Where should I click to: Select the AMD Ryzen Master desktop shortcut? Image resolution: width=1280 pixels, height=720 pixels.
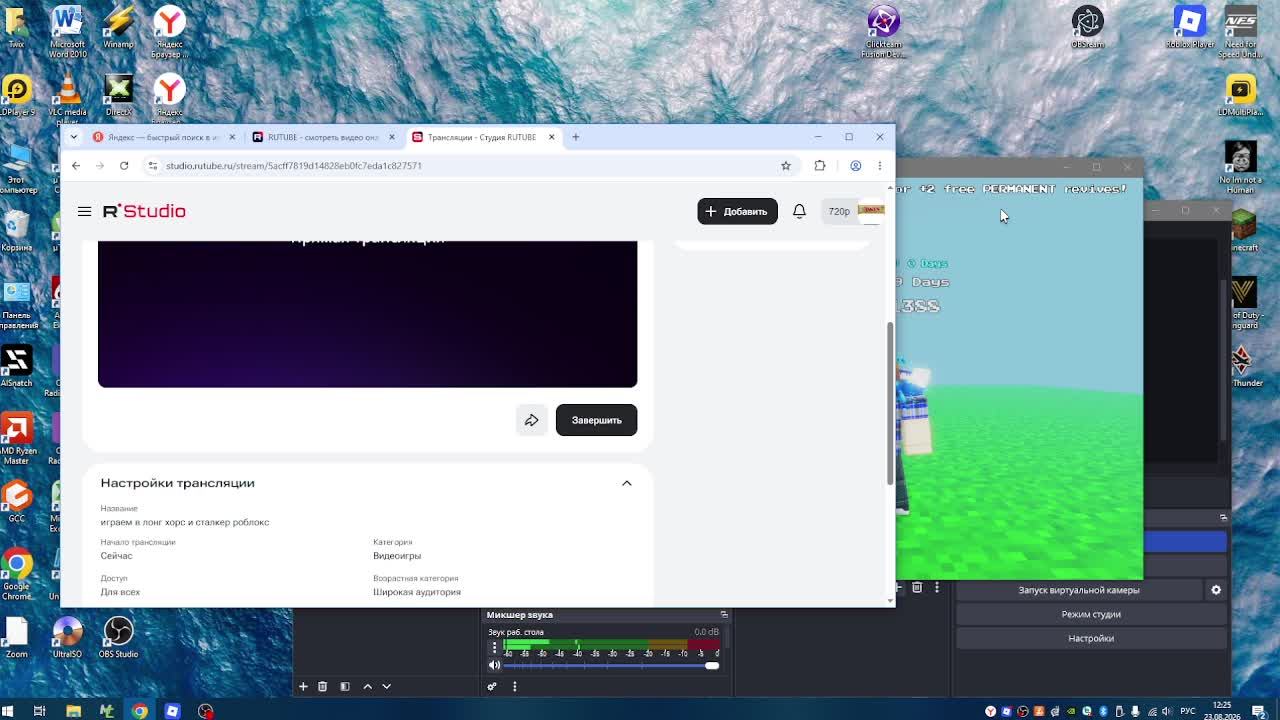(x=16, y=440)
